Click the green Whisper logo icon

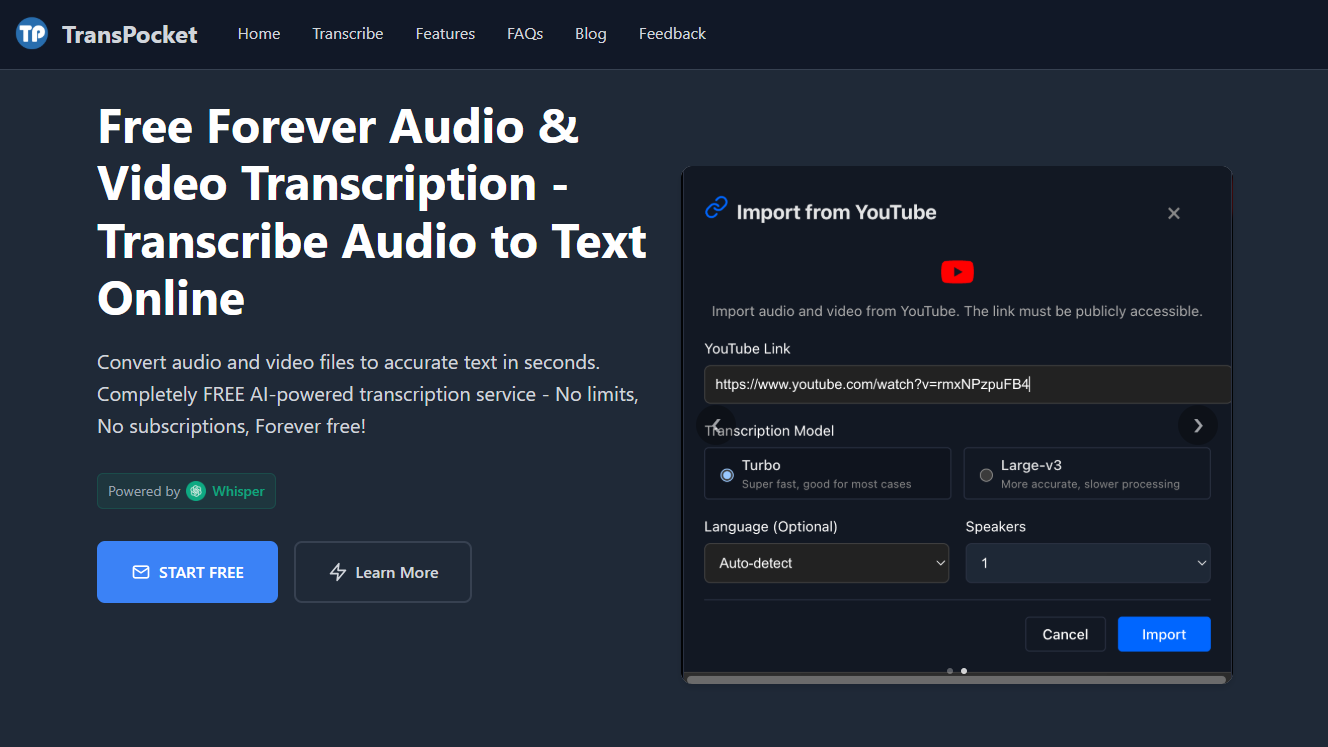click(x=196, y=491)
